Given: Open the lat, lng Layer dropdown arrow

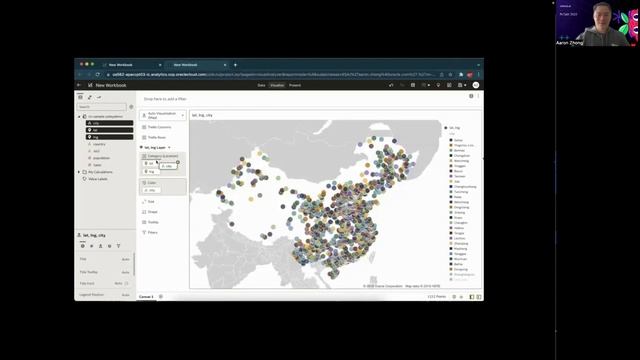Looking at the screenshot, I should (169, 147).
